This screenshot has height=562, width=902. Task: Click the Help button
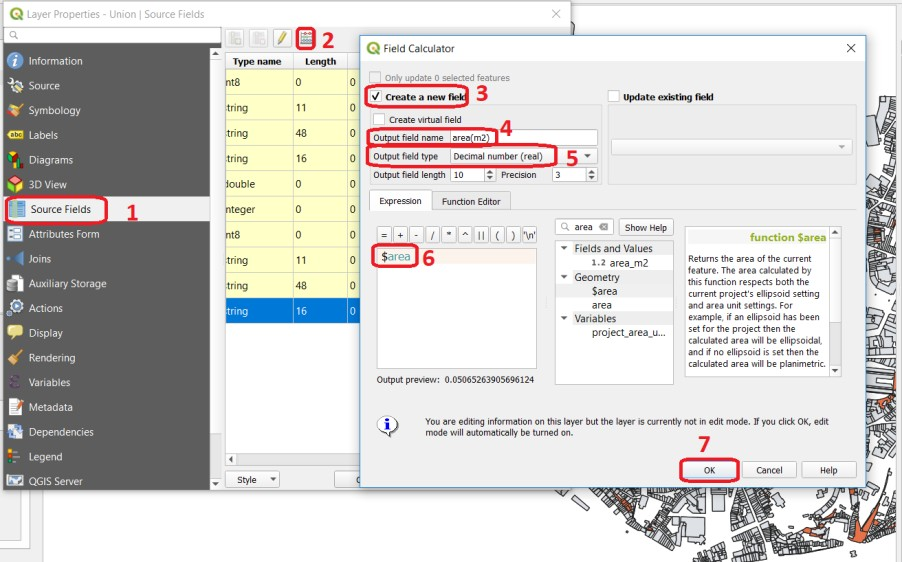coord(829,470)
